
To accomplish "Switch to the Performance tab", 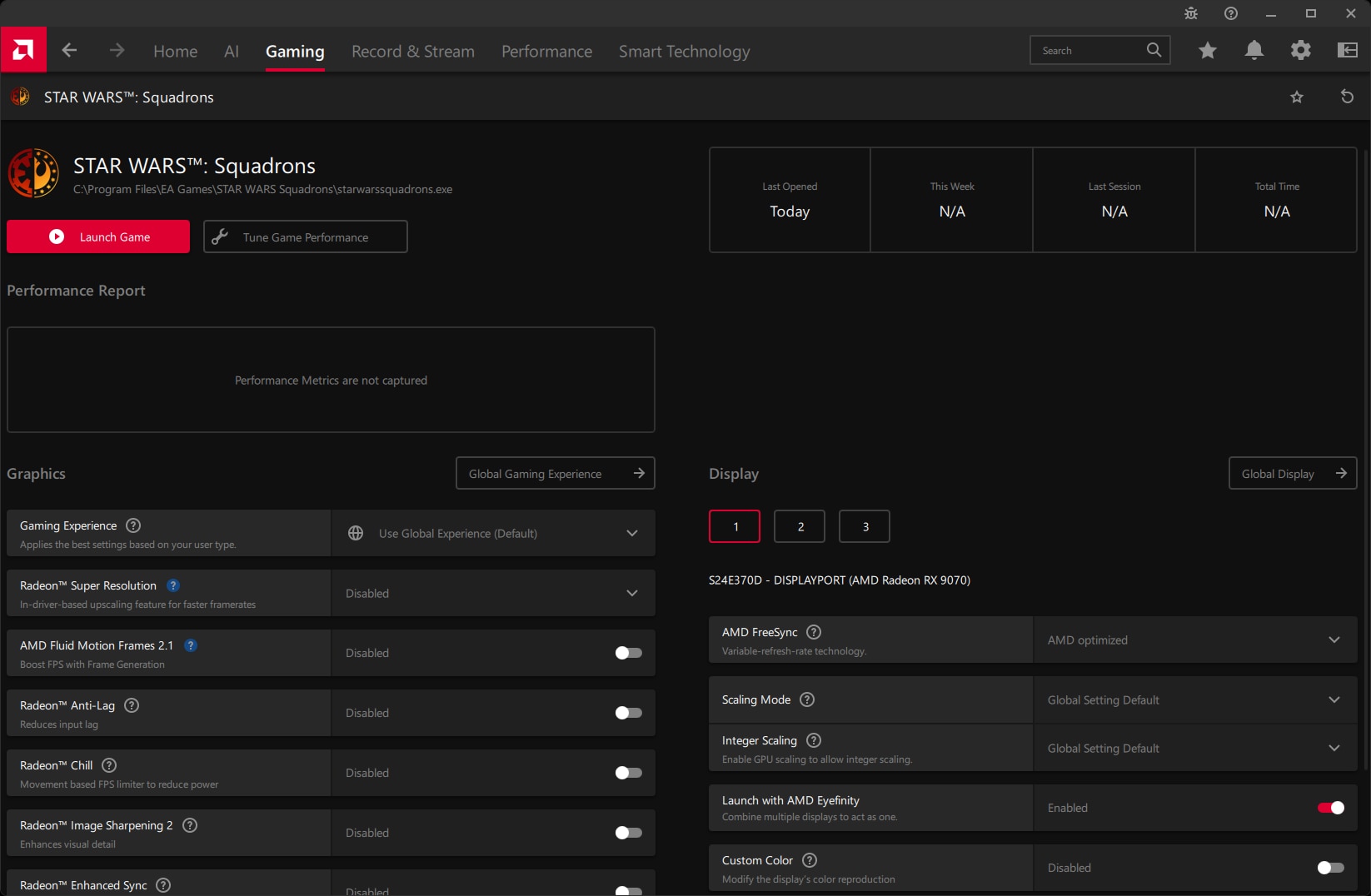I will (x=546, y=52).
